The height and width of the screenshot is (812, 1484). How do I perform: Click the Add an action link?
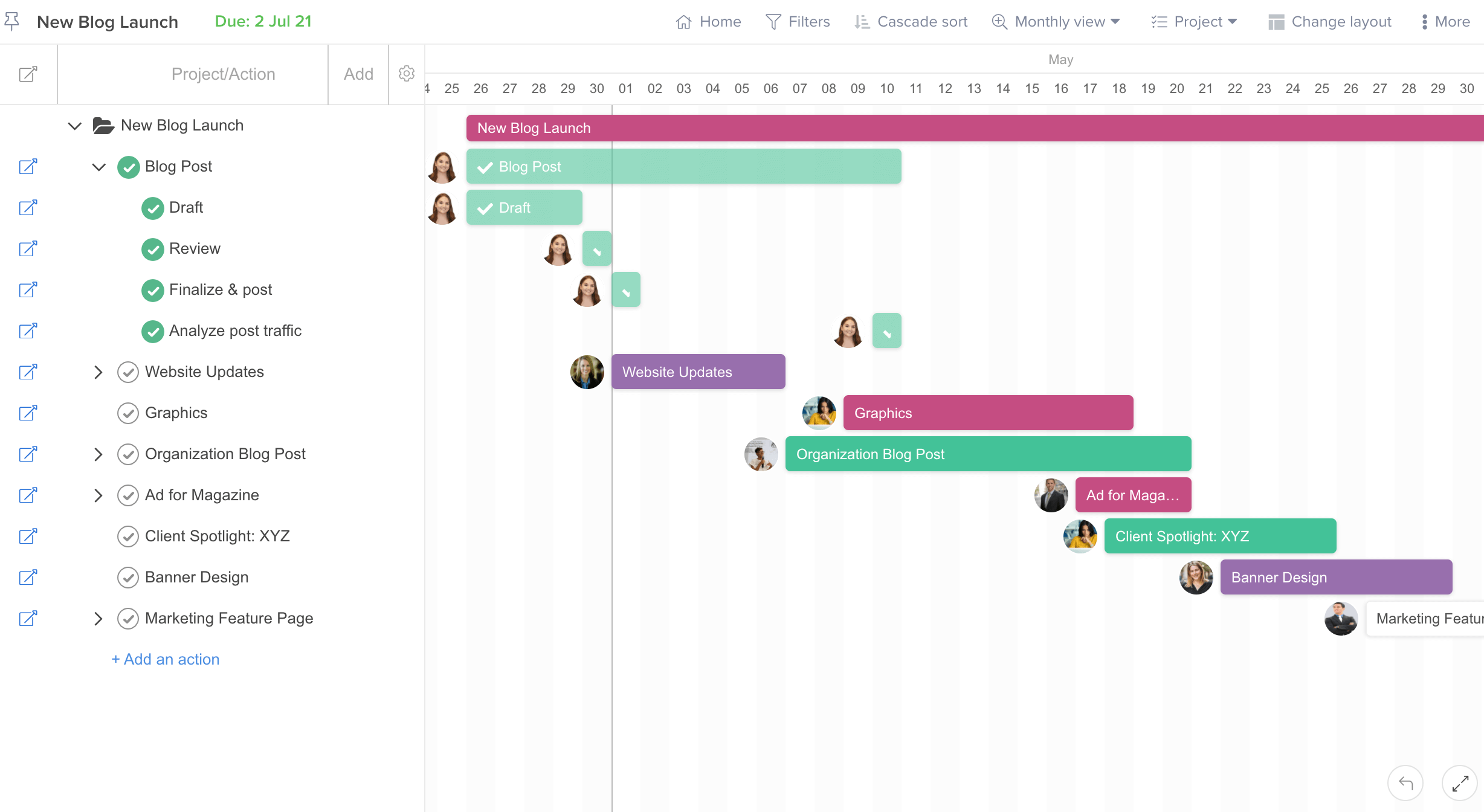pos(166,659)
